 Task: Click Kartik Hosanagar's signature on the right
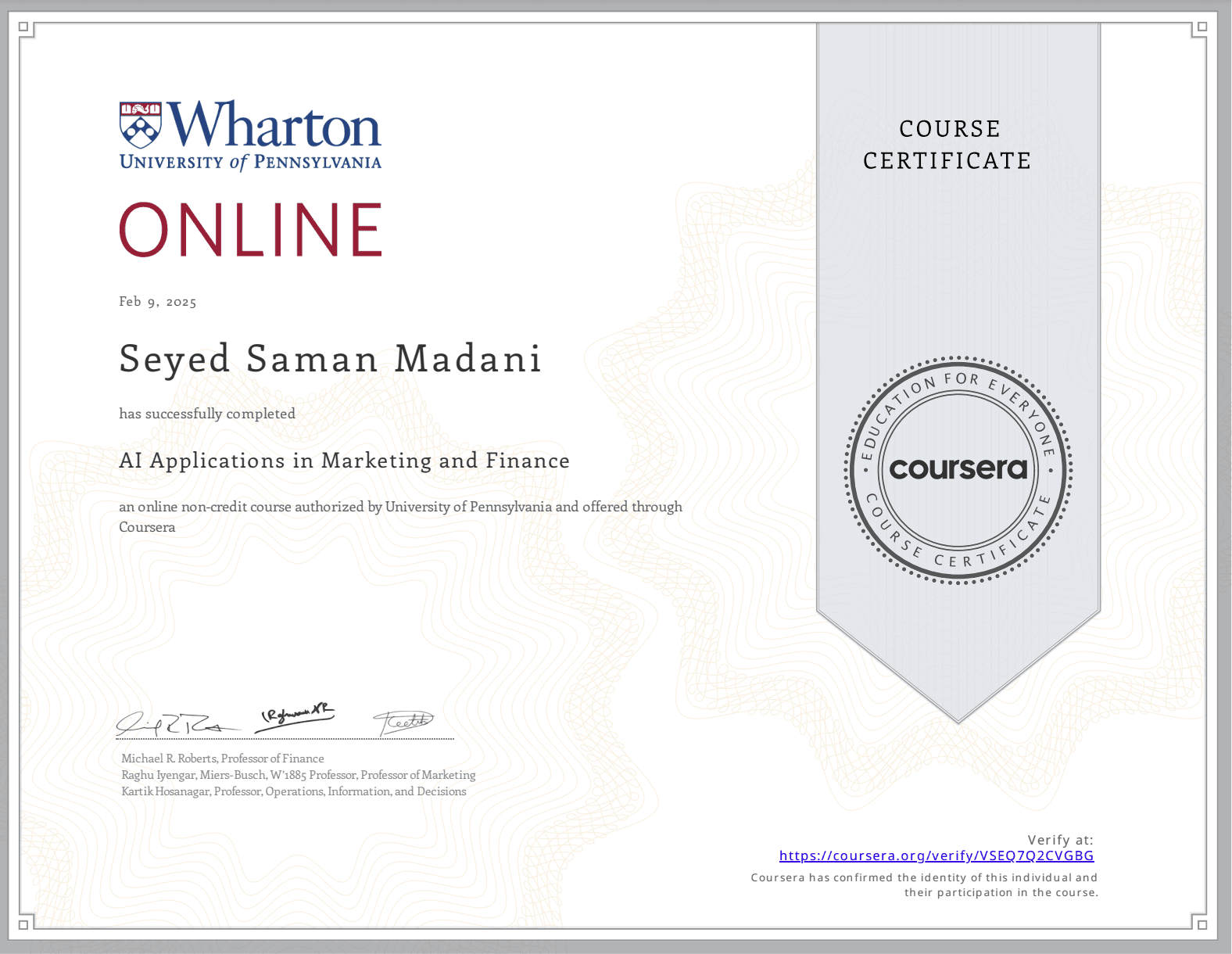(x=403, y=722)
